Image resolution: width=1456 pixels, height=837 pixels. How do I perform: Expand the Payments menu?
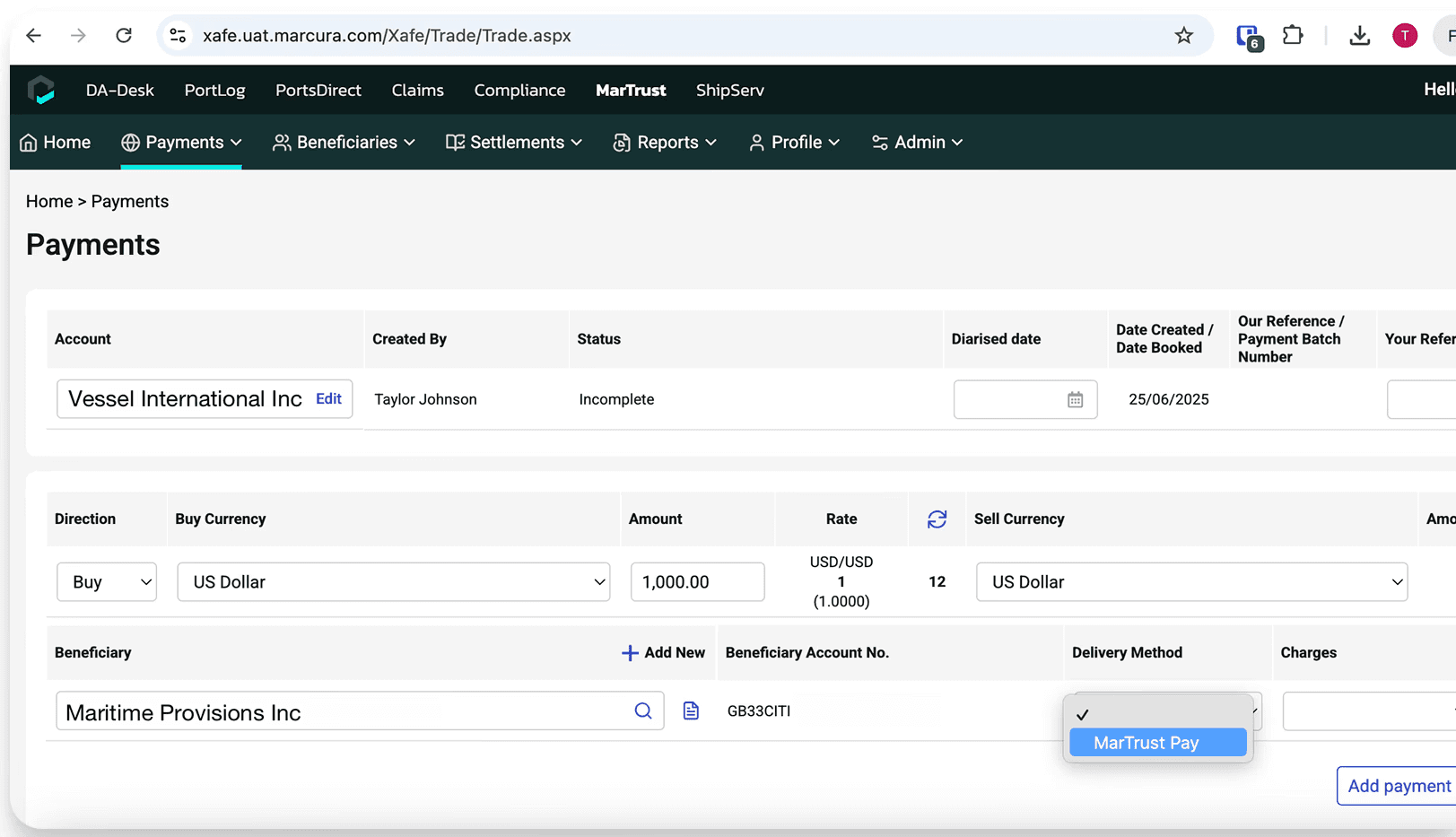click(x=182, y=143)
